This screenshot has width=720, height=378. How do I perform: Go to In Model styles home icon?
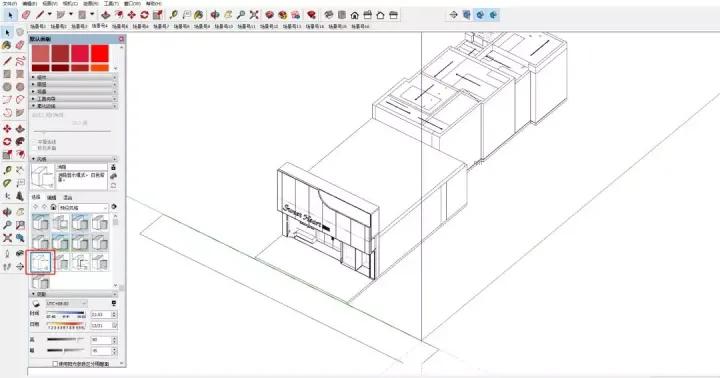(53, 207)
